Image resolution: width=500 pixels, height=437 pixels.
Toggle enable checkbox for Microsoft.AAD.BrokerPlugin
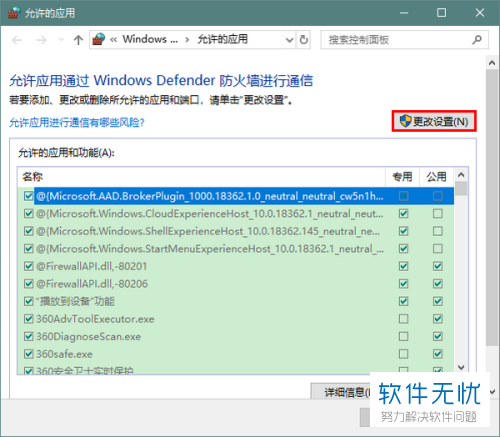(29, 196)
